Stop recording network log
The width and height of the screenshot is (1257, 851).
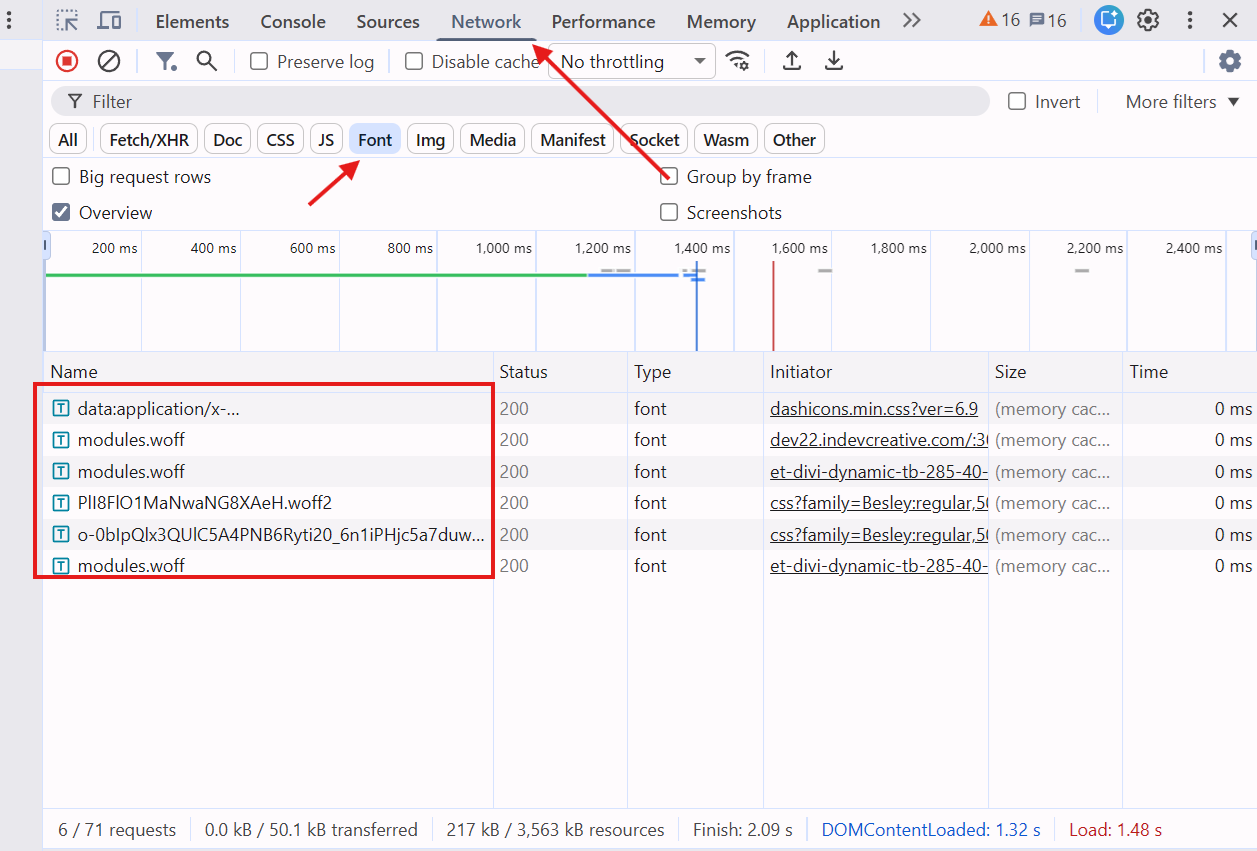[67, 62]
